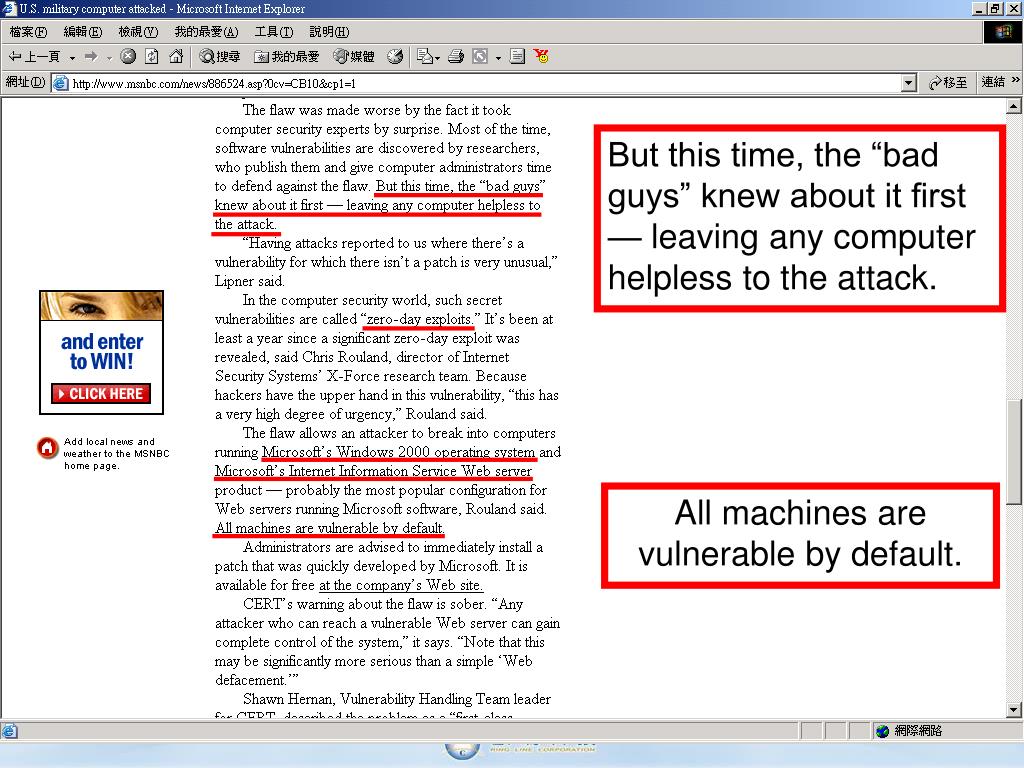1024x768 pixels.
Task: Open the 我的最愛(A) menu
Action: (206, 31)
